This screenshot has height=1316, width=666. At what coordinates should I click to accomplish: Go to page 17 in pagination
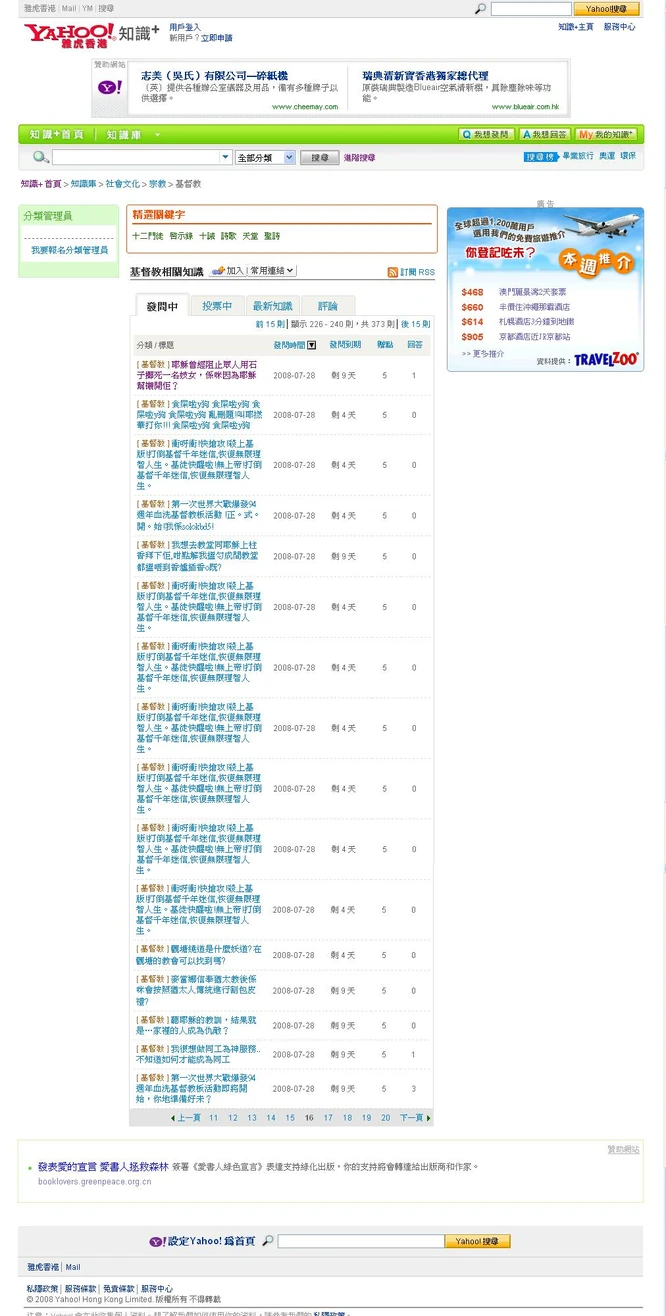click(x=328, y=1118)
